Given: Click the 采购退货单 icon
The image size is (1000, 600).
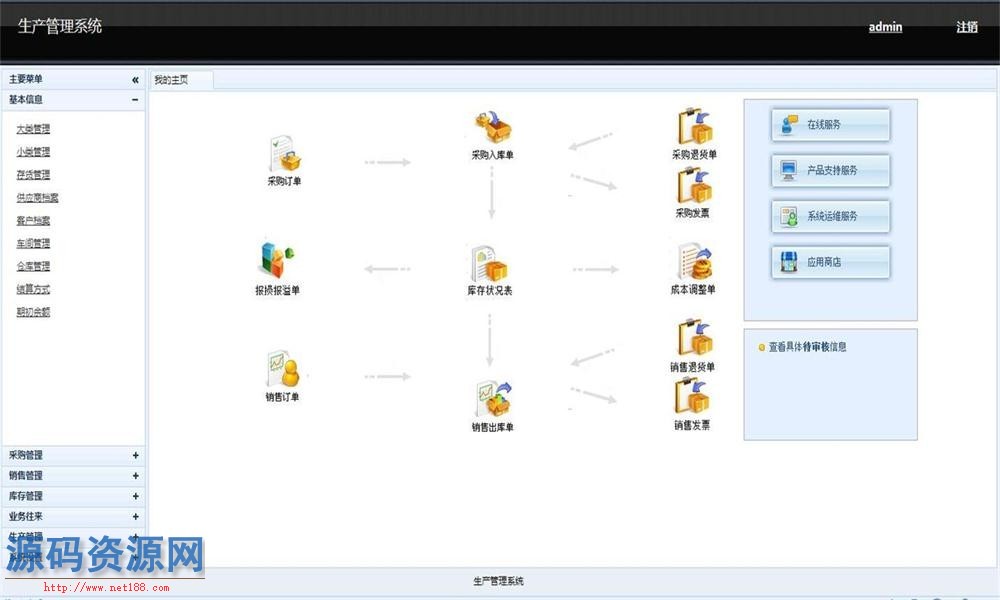Looking at the screenshot, I should [694, 128].
